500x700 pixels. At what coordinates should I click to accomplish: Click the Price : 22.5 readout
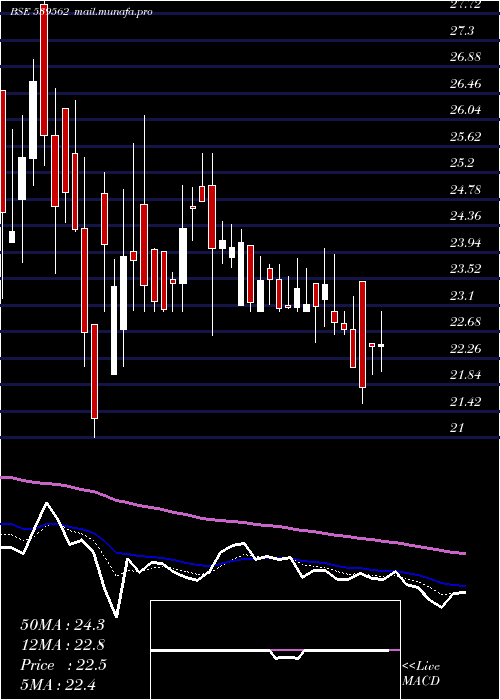point(63,665)
